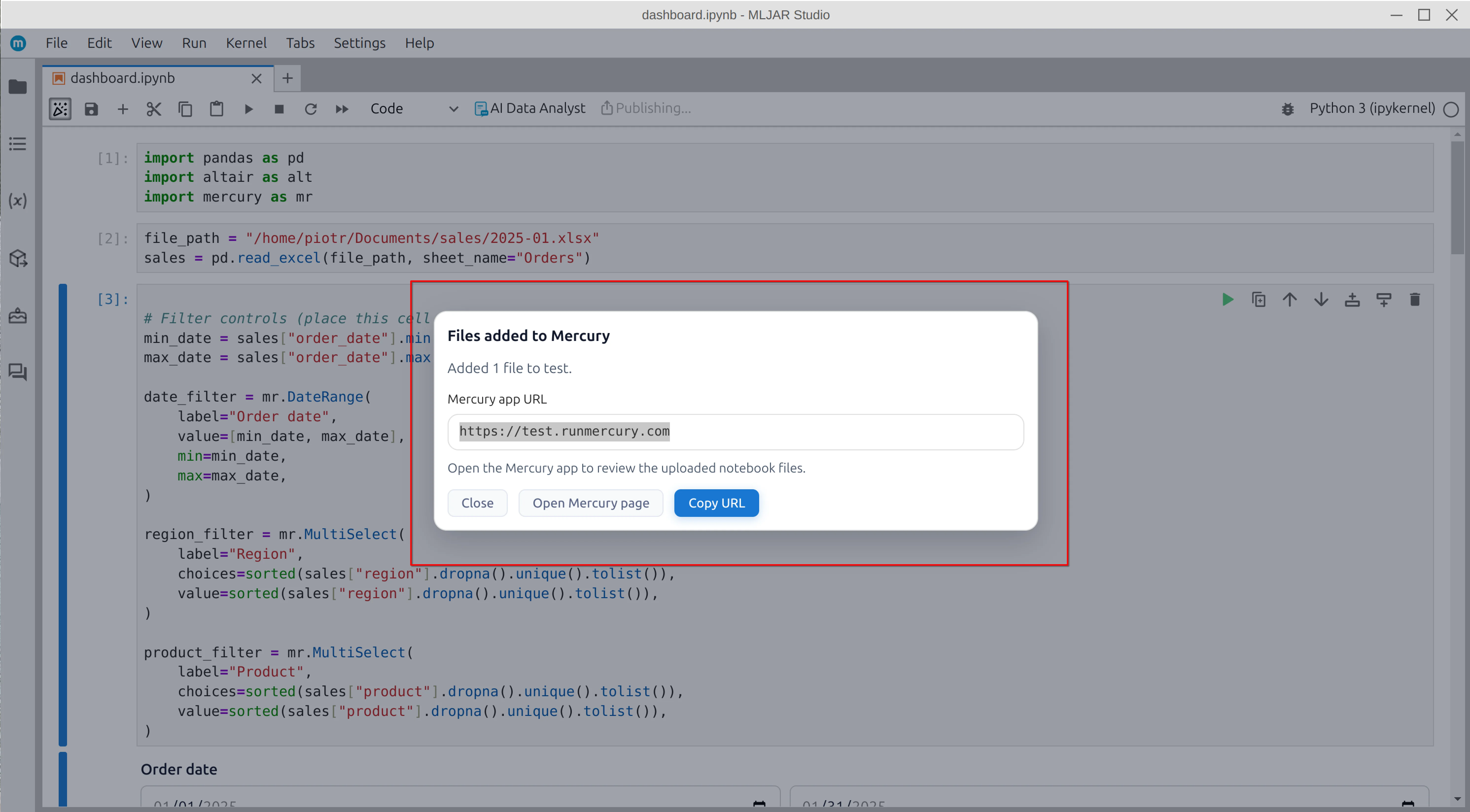Click the AI Data Analyst button
This screenshot has width=1470, height=812.
530,108
